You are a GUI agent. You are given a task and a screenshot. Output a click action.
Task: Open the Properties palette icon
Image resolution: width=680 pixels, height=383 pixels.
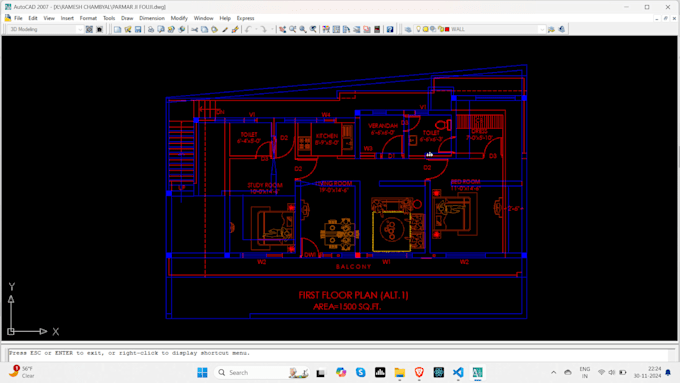(326, 29)
